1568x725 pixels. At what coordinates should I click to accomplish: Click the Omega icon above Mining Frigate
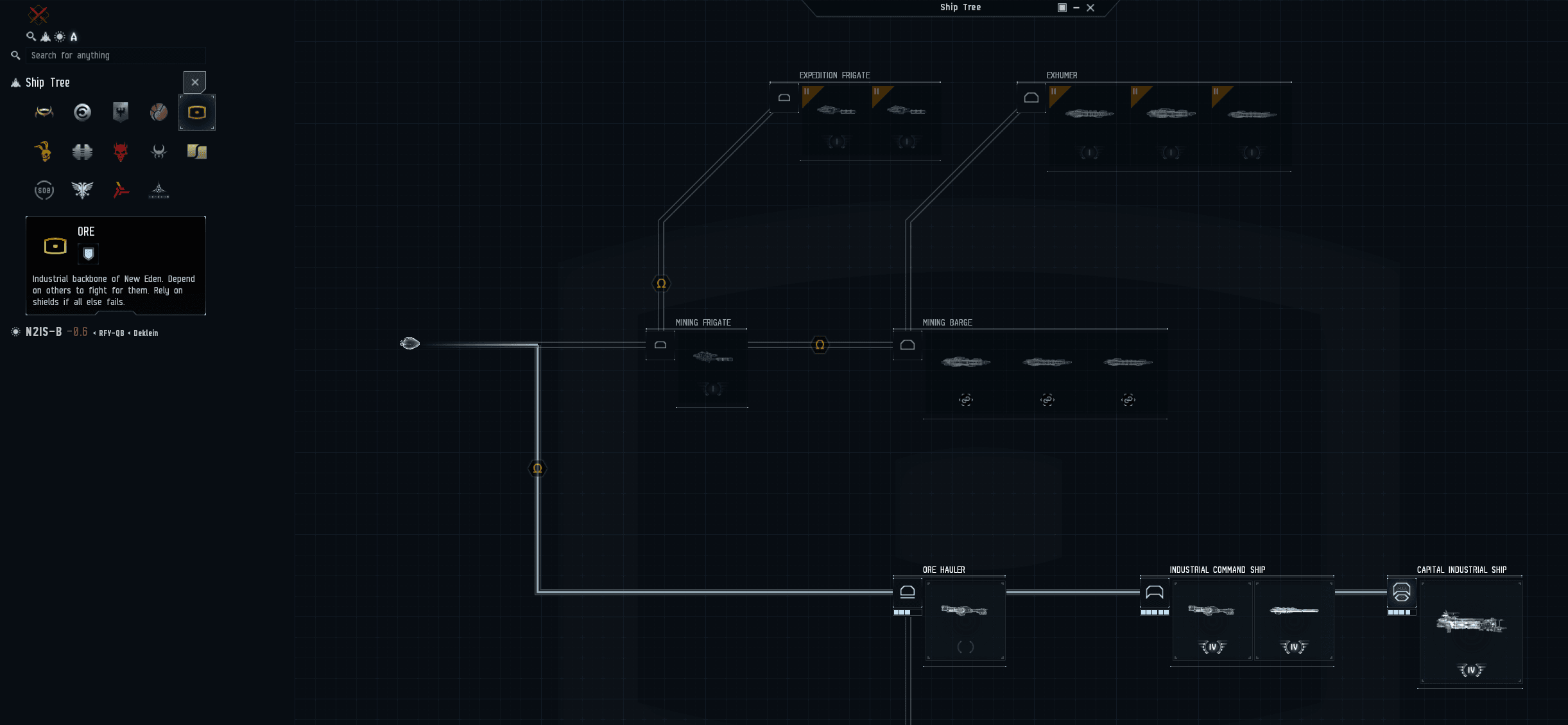(x=661, y=283)
